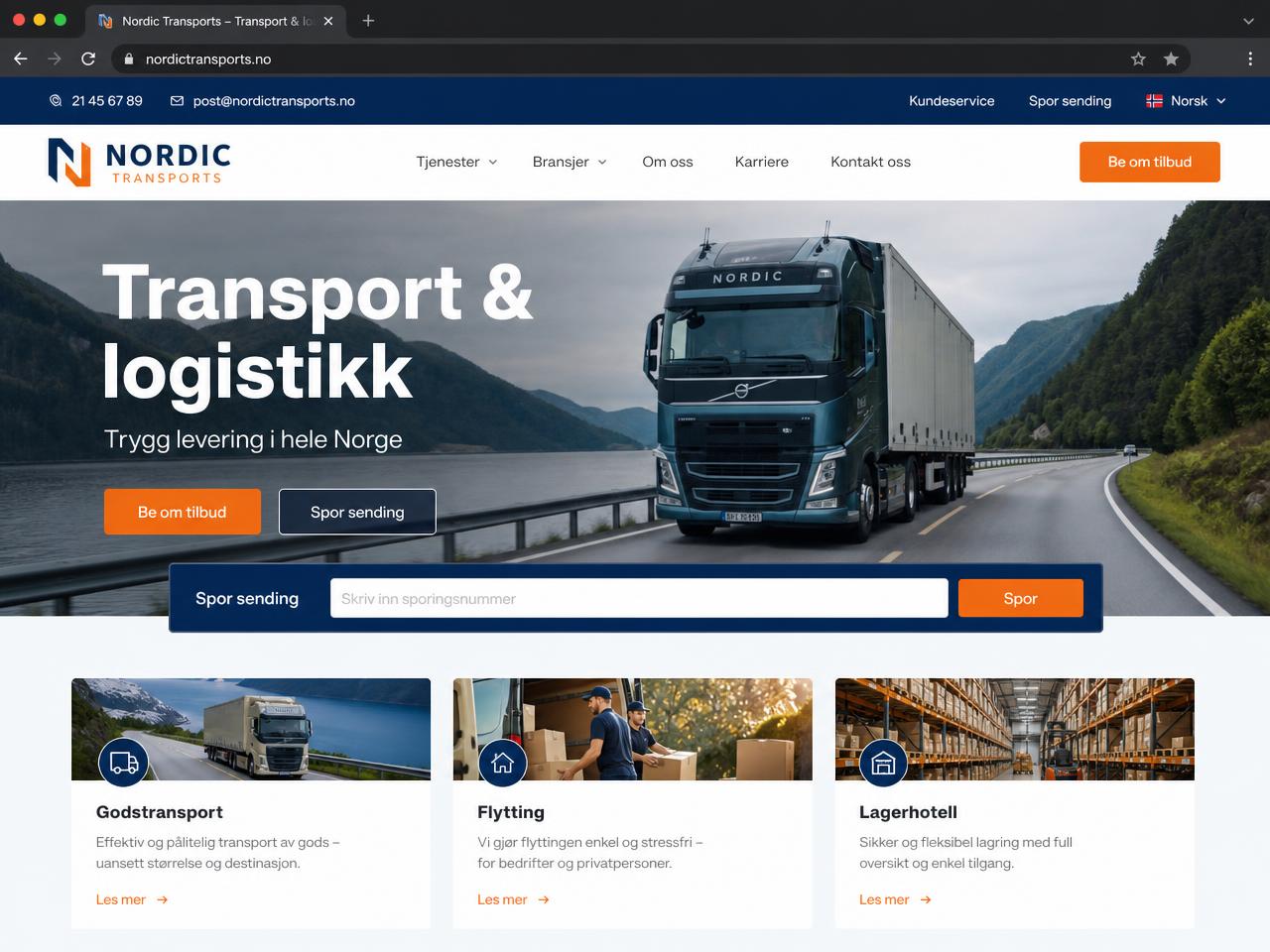
Task: Click the Spor sending label in tracking bar
Action: [x=247, y=598]
